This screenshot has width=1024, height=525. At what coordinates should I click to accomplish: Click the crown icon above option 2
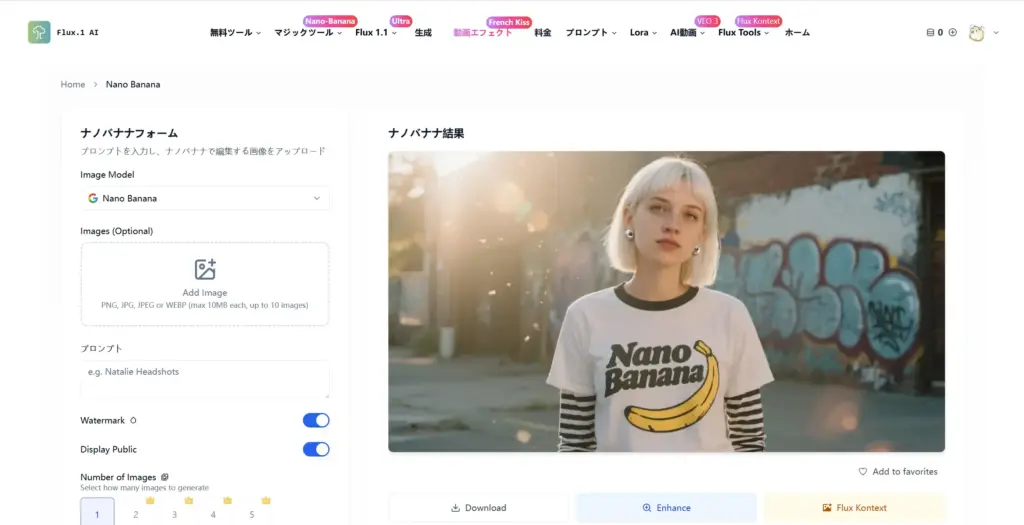click(x=150, y=501)
